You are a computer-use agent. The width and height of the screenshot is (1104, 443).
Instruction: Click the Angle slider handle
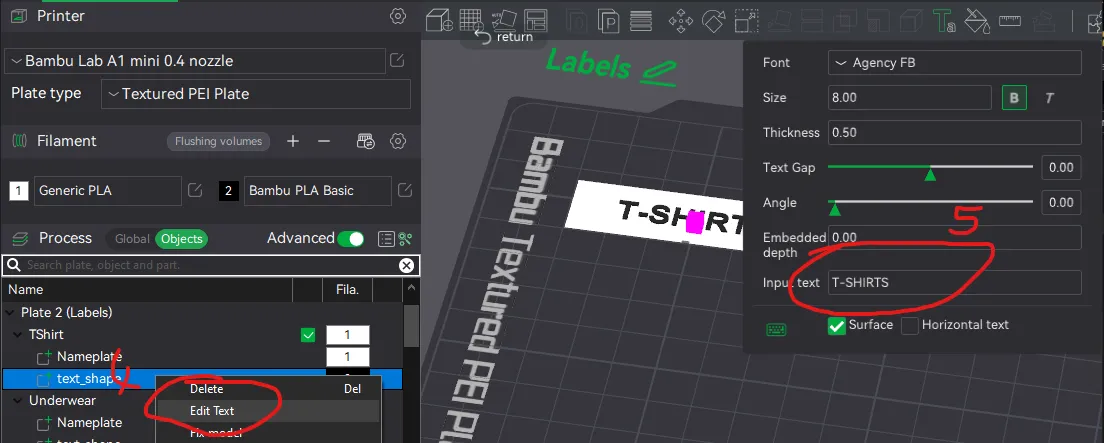pyautogui.click(x=834, y=208)
